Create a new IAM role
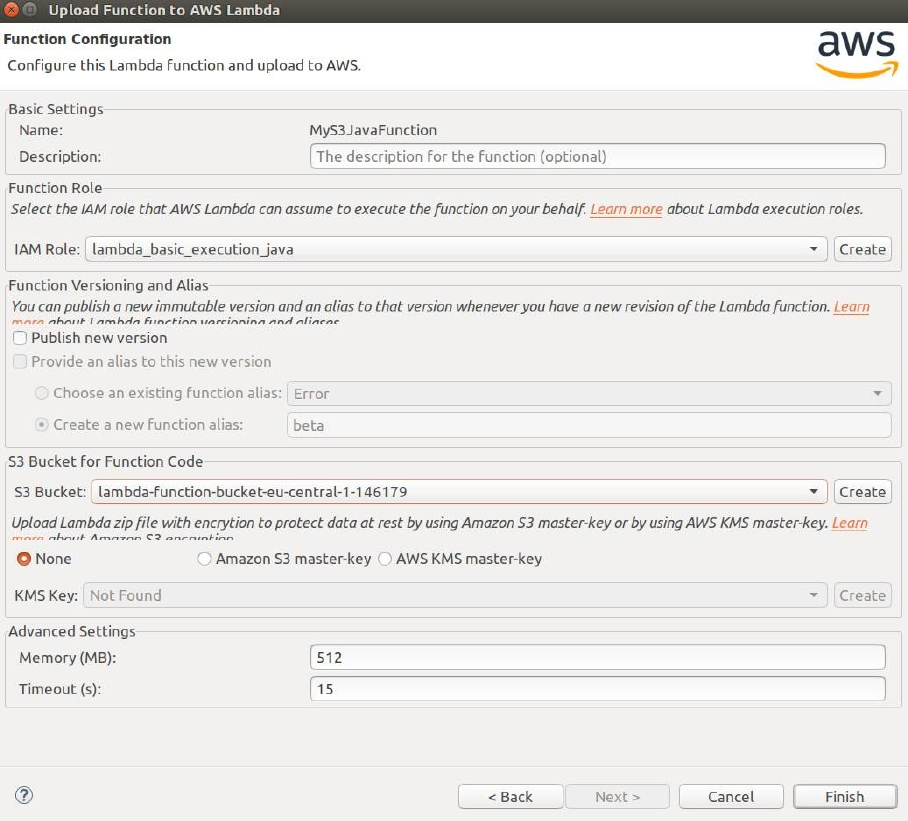 tap(862, 249)
